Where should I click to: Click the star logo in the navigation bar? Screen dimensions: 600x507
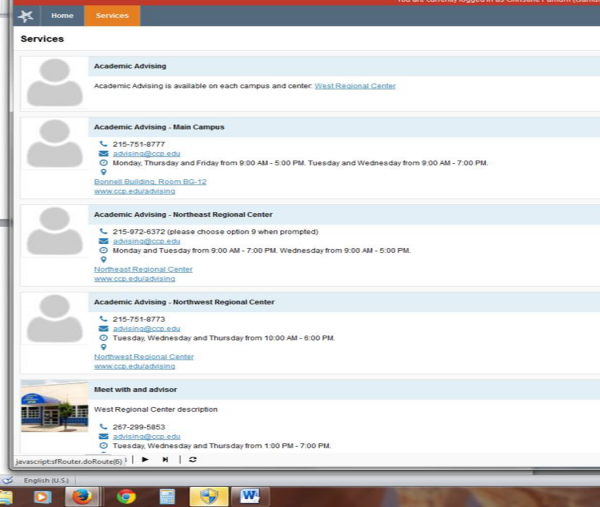click(x=26, y=16)
